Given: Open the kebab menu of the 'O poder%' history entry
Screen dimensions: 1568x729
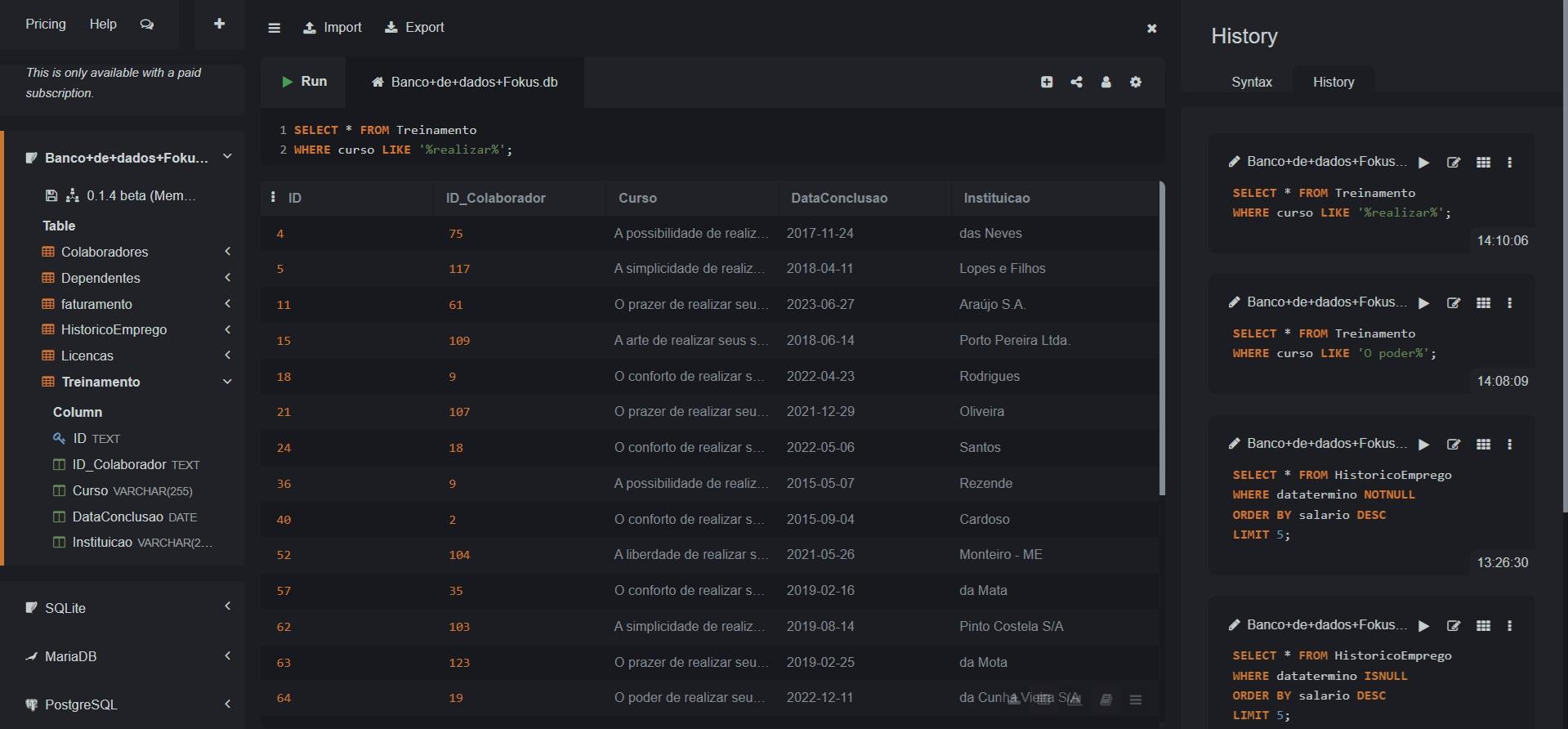Looking at the screenshot, I should pos(1510,303).
